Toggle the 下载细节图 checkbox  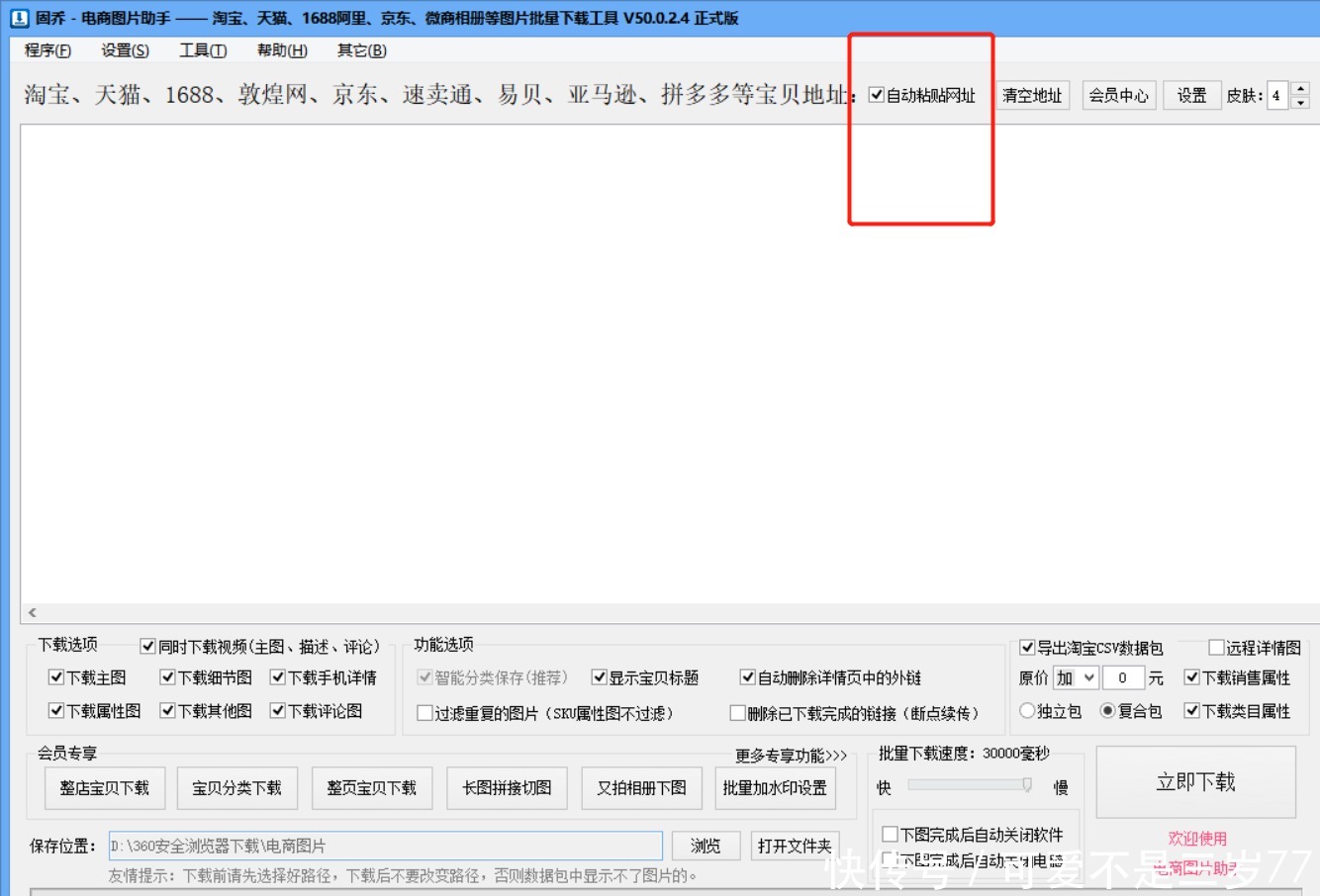(167, 677)
